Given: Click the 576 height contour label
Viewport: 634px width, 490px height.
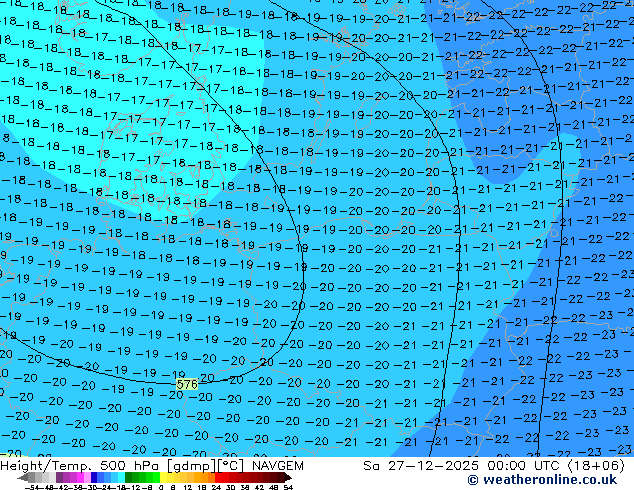Looking at the screenshot, I should point(187,384).
